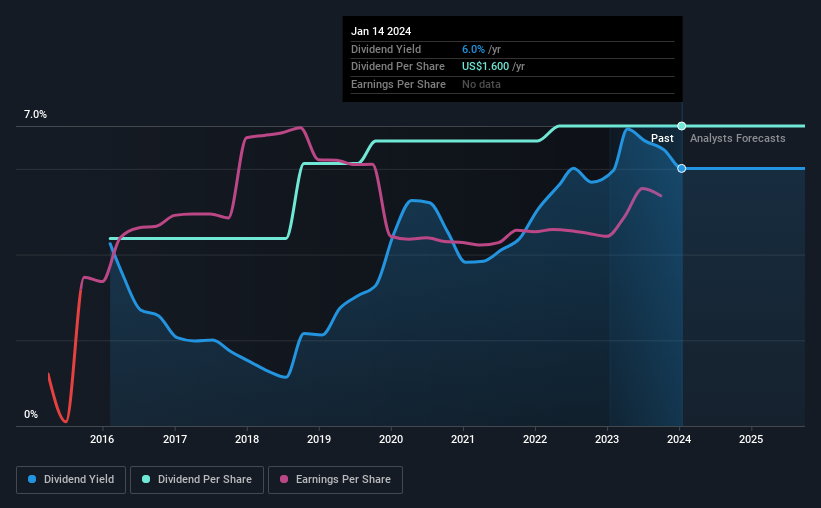
Task: Click the tooltip 'Earnings Per Share' row label
Action: 398,84
